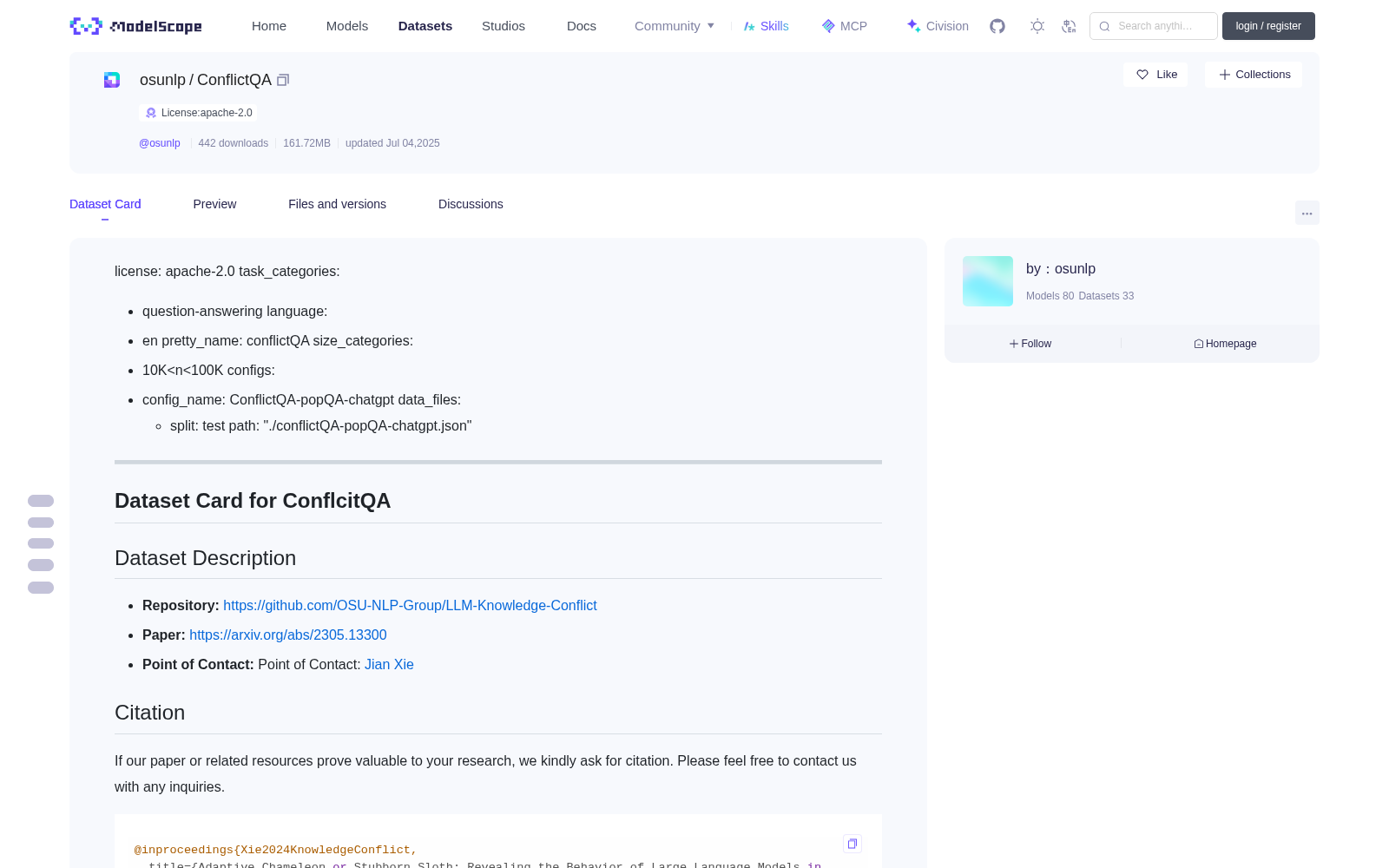The width and height of the screenshot is (1389, 868).
Task: Switch language with the translate icon
Action: point(1070,26)
